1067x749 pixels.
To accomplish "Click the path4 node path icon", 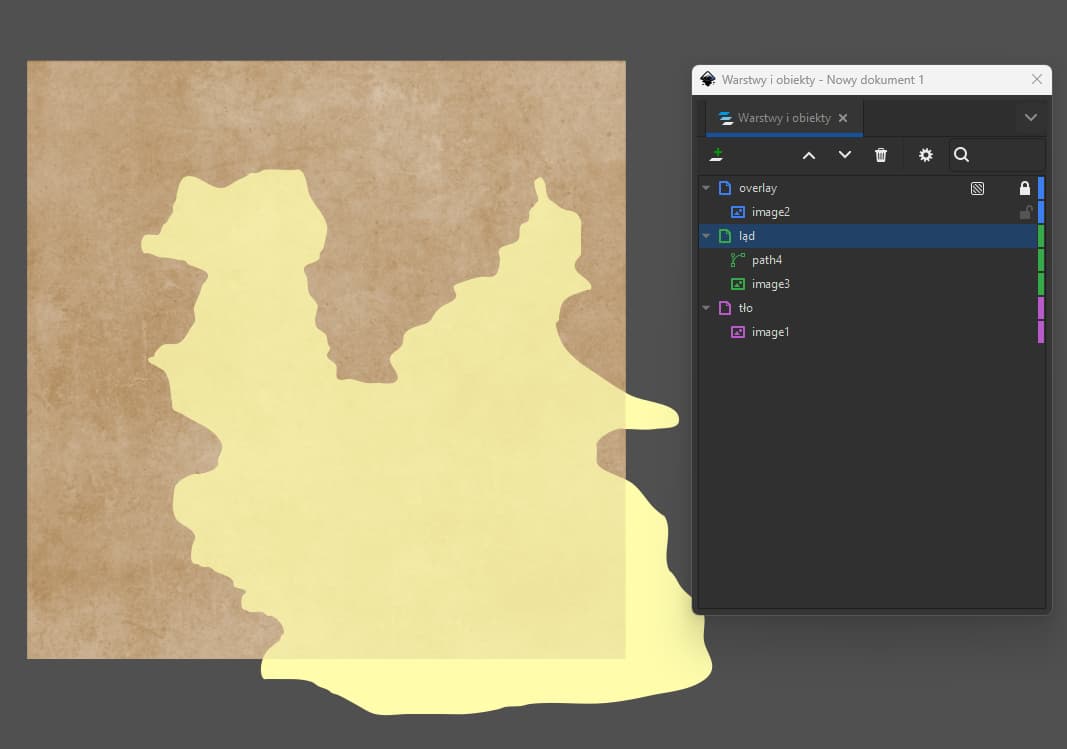I will click(738, 260).
